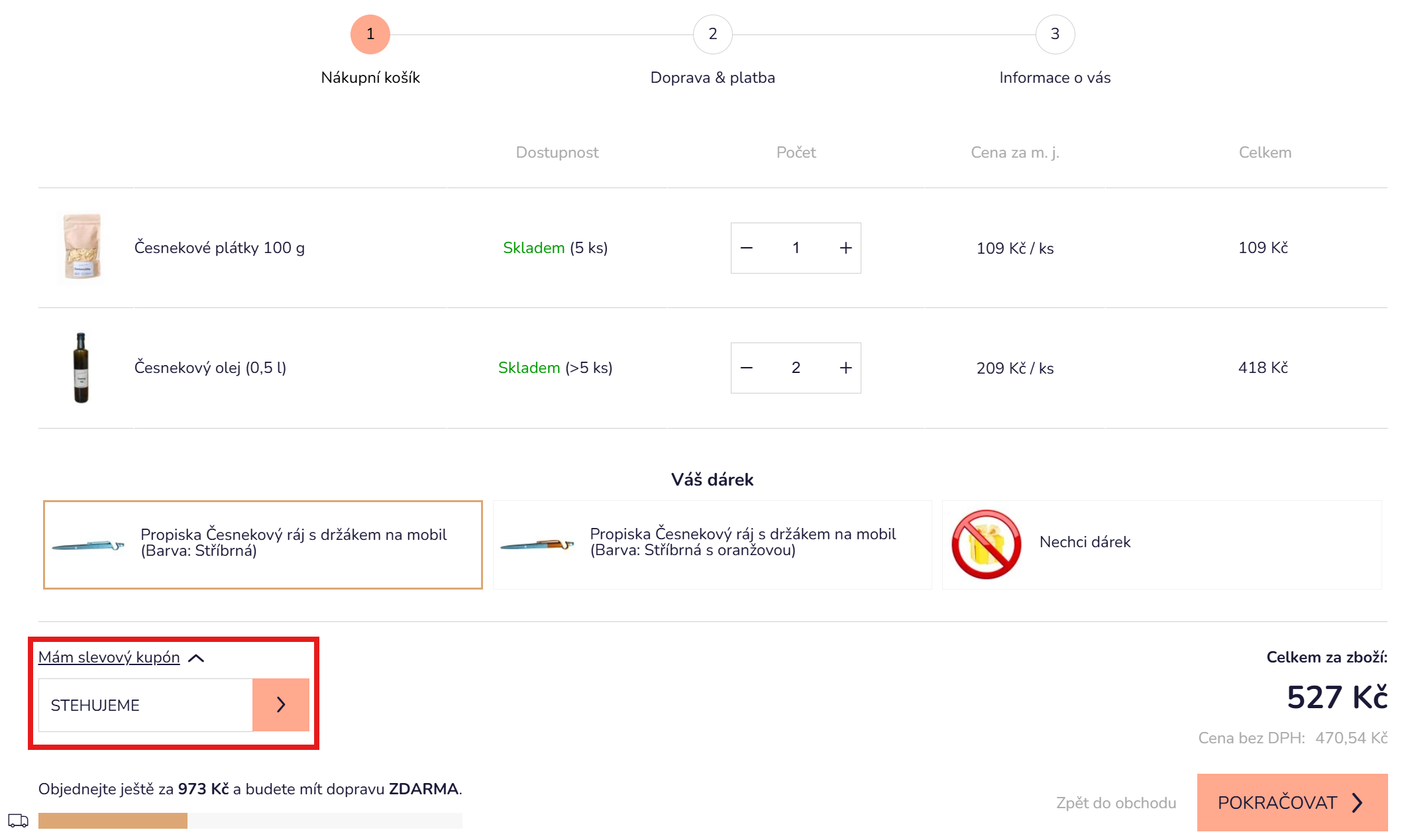Click the delivery truck icon
The width and height of the screenshot is (1402, 840).
18,821
